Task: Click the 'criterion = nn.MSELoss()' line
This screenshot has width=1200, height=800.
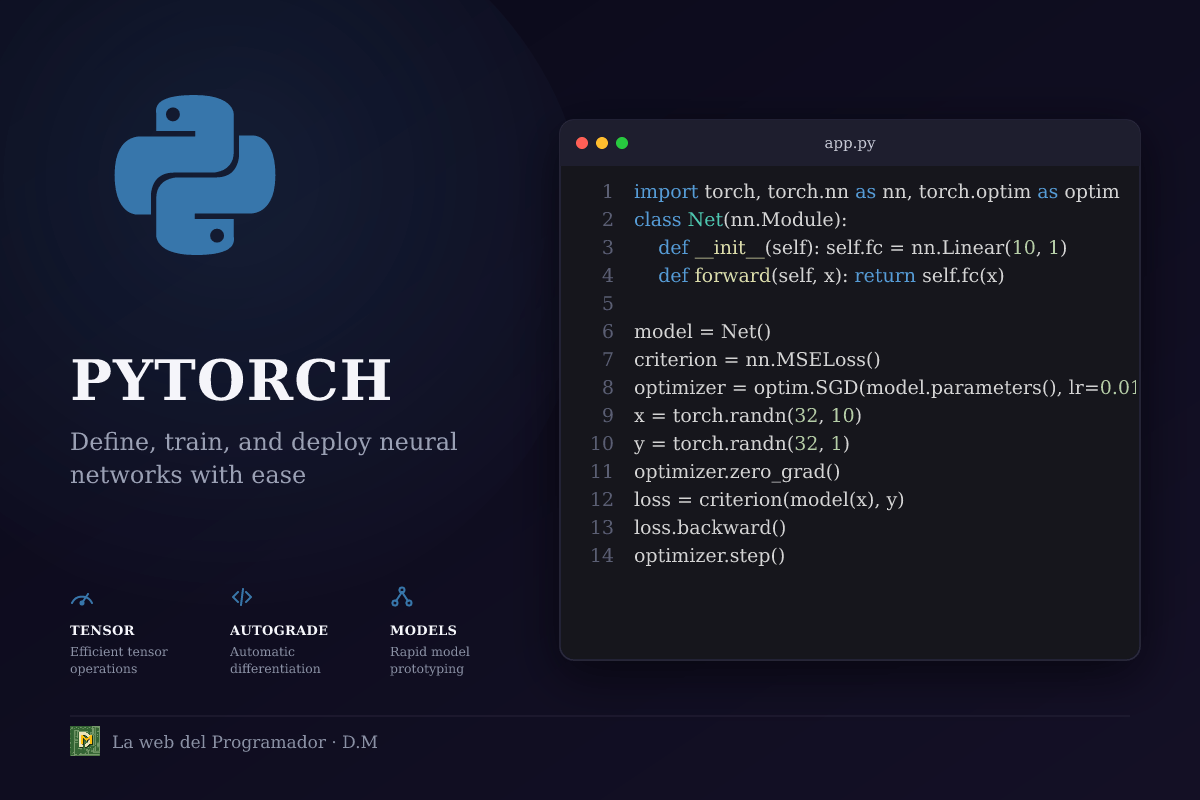Action: [757, 359]
